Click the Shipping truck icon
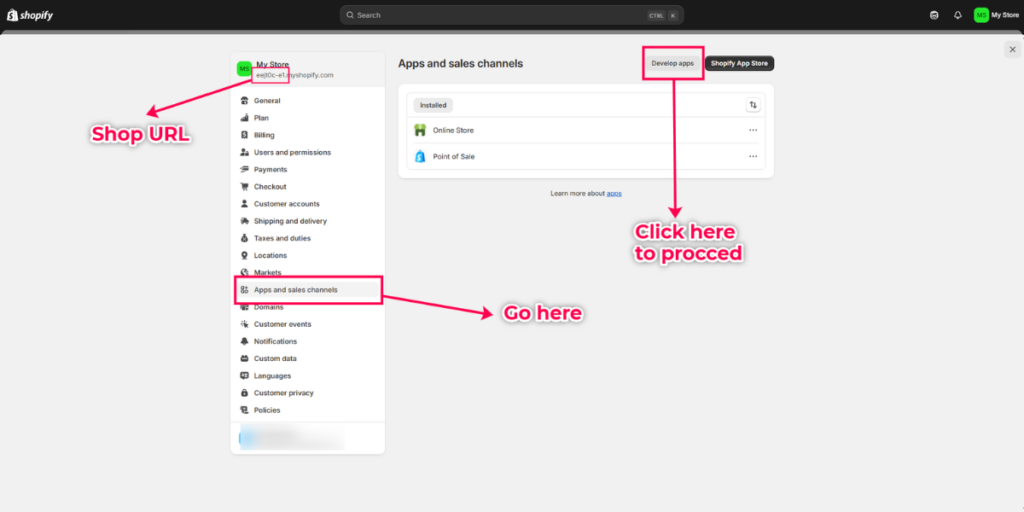Screen dimensions: 1024x512 pyautogui.click(x=244, y=221)
